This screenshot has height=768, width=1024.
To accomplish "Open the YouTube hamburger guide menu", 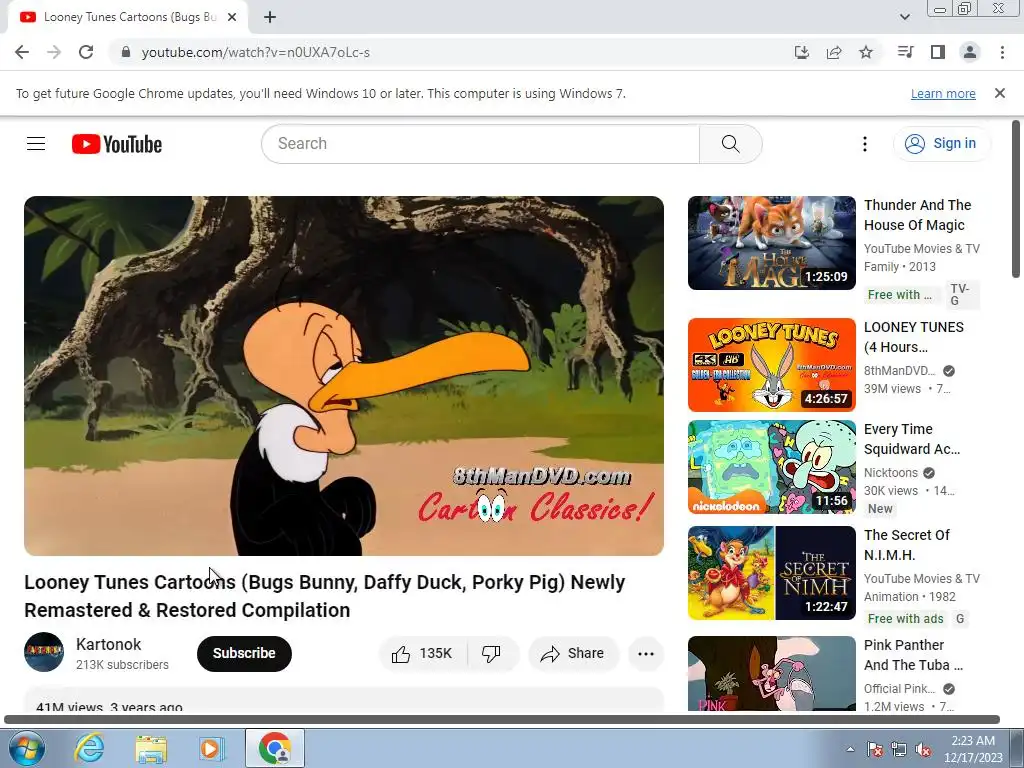I will pyautogui.click(x=36, y=144).
